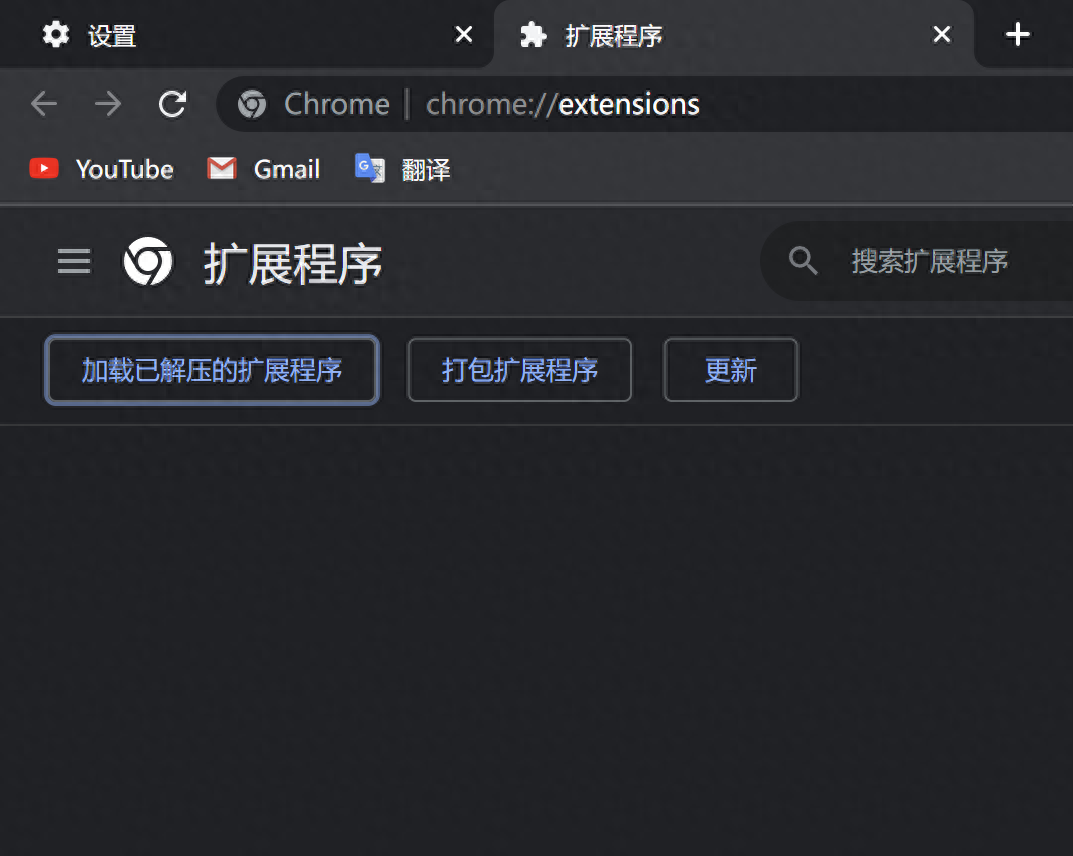The image size is (1073, 856).
Task: Navigate forward with the arrow button
Action: (107, 103)
